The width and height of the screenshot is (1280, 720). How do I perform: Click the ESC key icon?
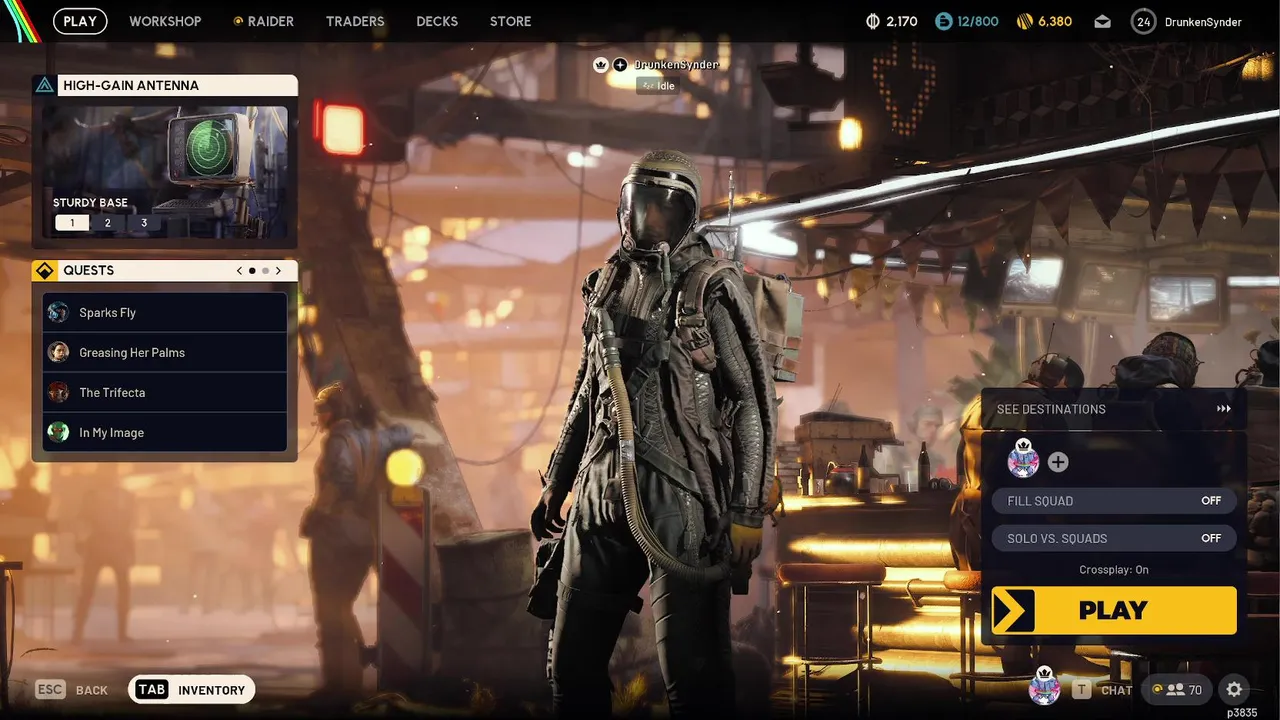click(50, 690)
